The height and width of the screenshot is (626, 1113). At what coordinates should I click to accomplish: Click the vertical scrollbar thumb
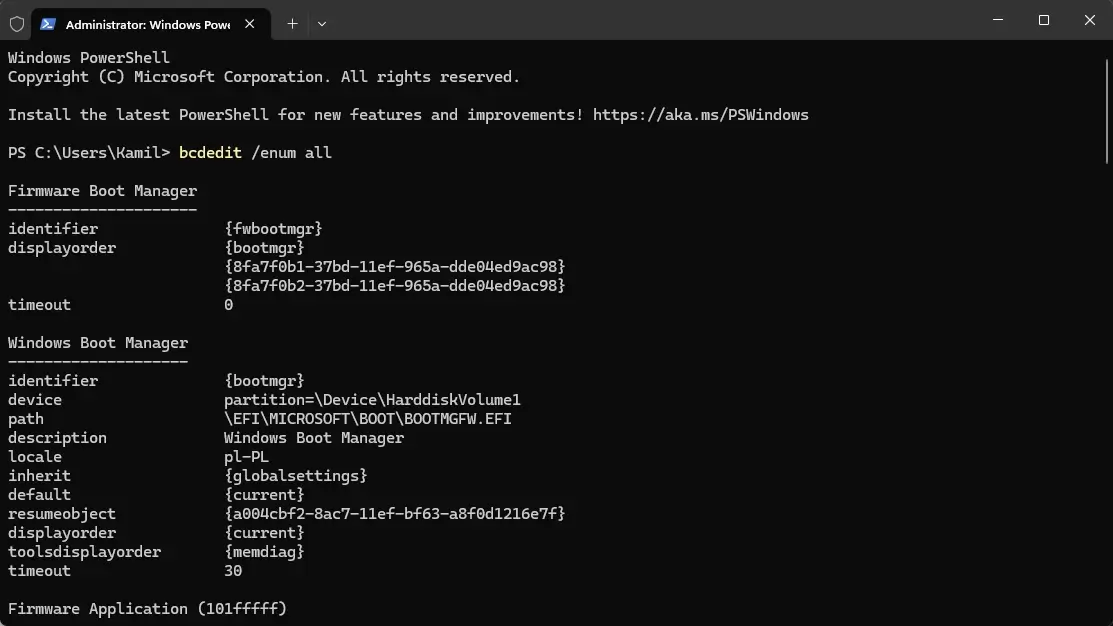coord(1107,112)
